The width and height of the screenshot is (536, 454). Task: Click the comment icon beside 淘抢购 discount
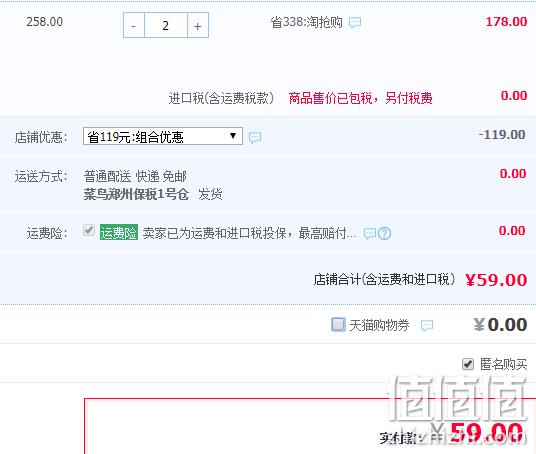[355, 23]
